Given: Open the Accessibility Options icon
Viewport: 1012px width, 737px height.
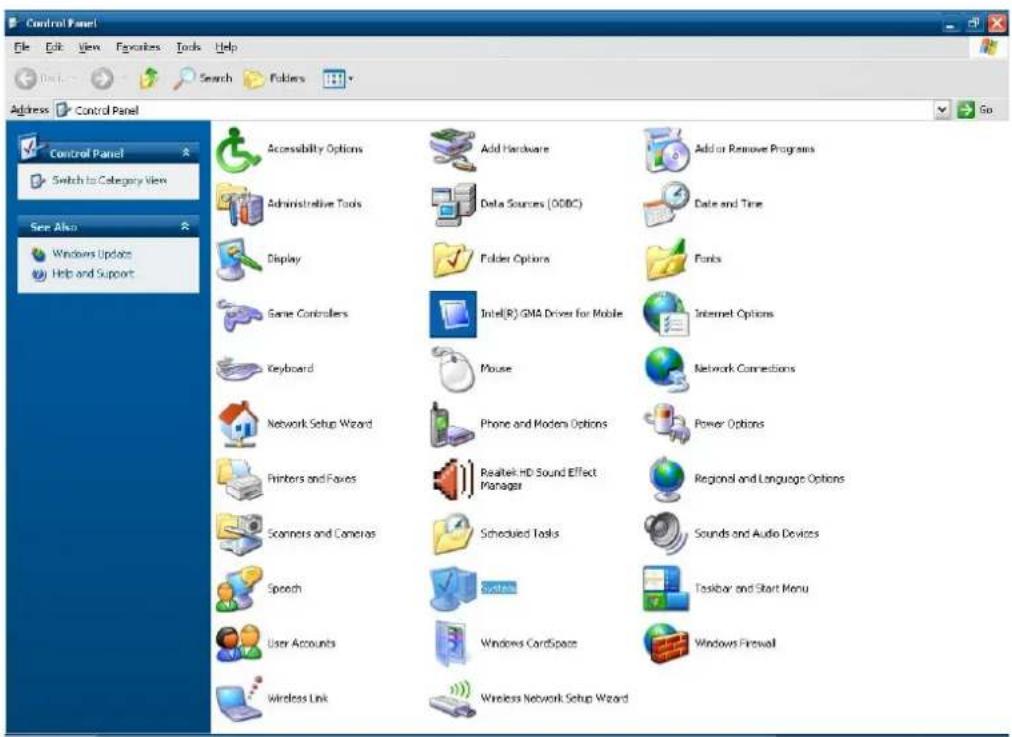Looking at the screenshot, I should (x=239, y=149).
